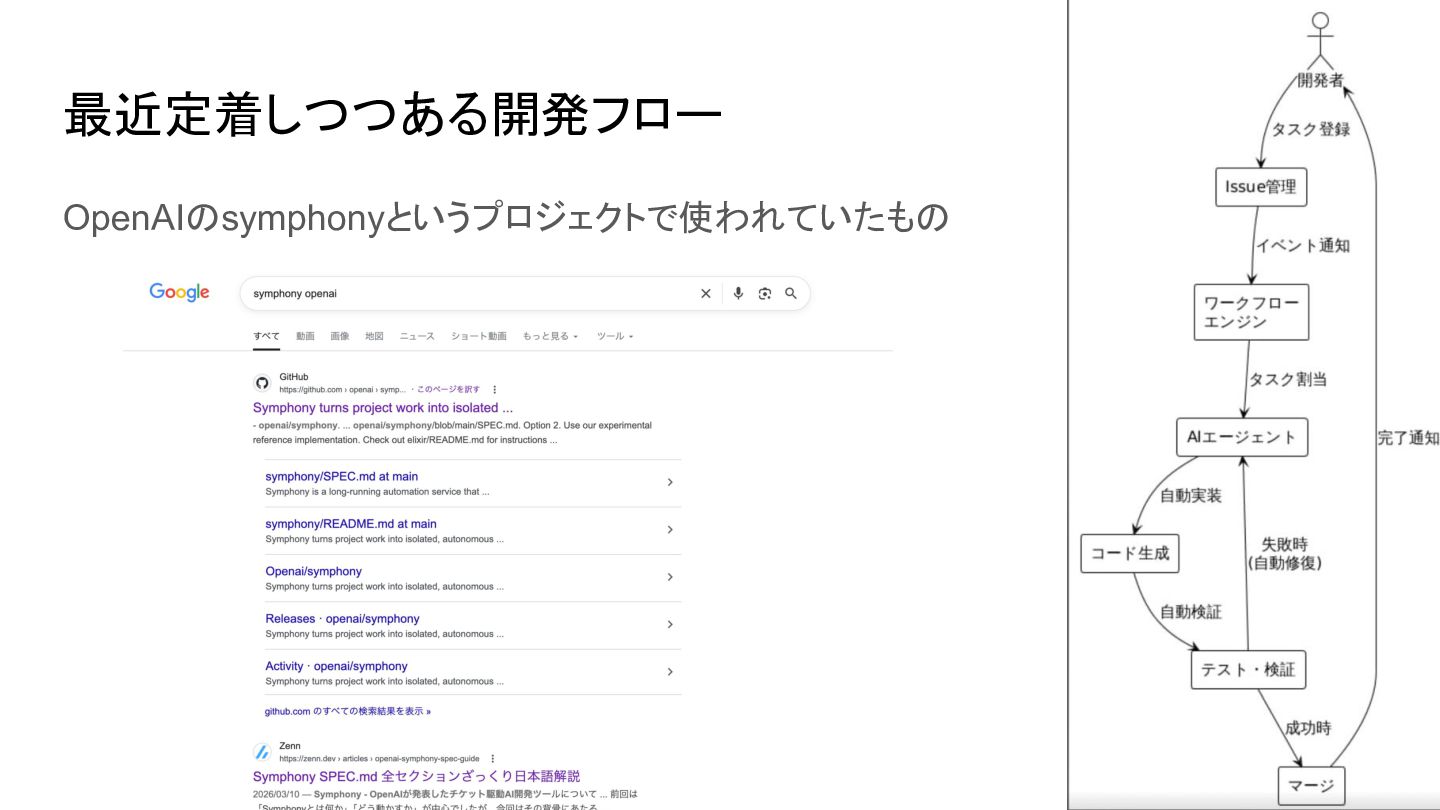This screenshot has width=1440, height=810.
Task: Click the 'Issue管理' box in diagram
Action: (x=1261, y=187)
